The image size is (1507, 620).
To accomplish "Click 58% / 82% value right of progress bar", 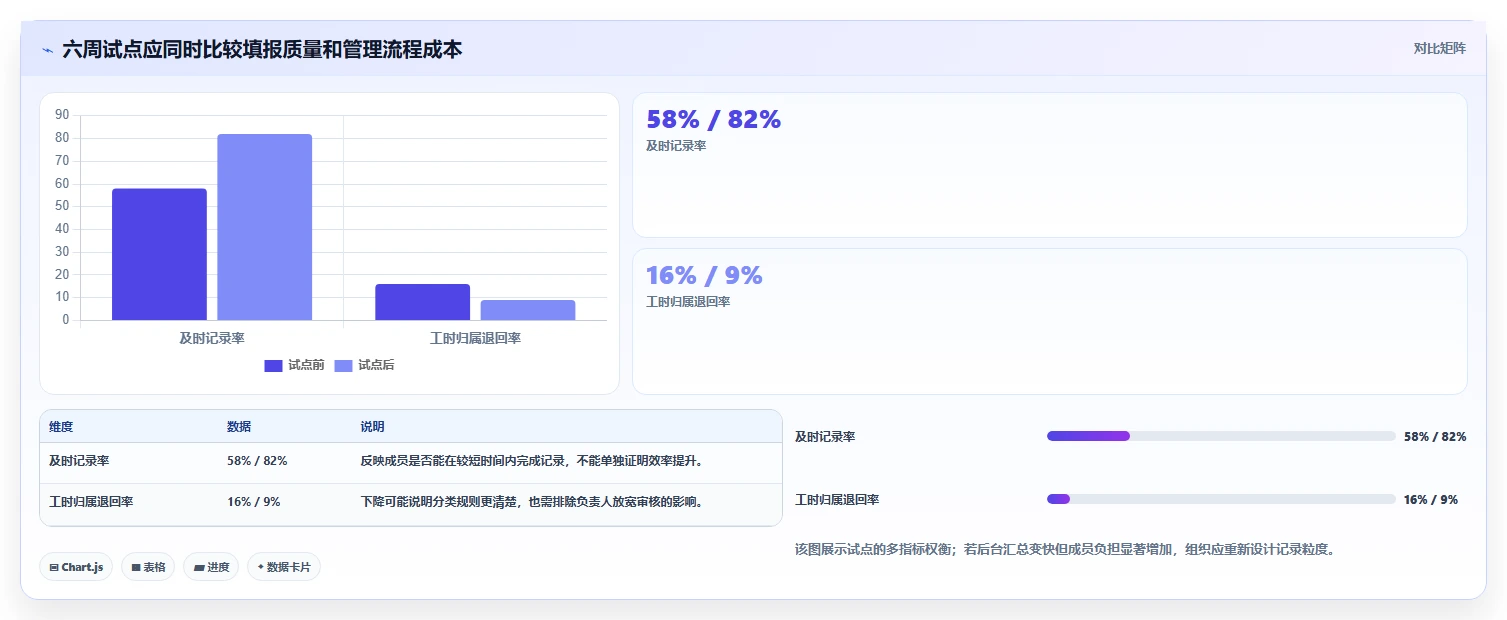I will point(1435,437).
